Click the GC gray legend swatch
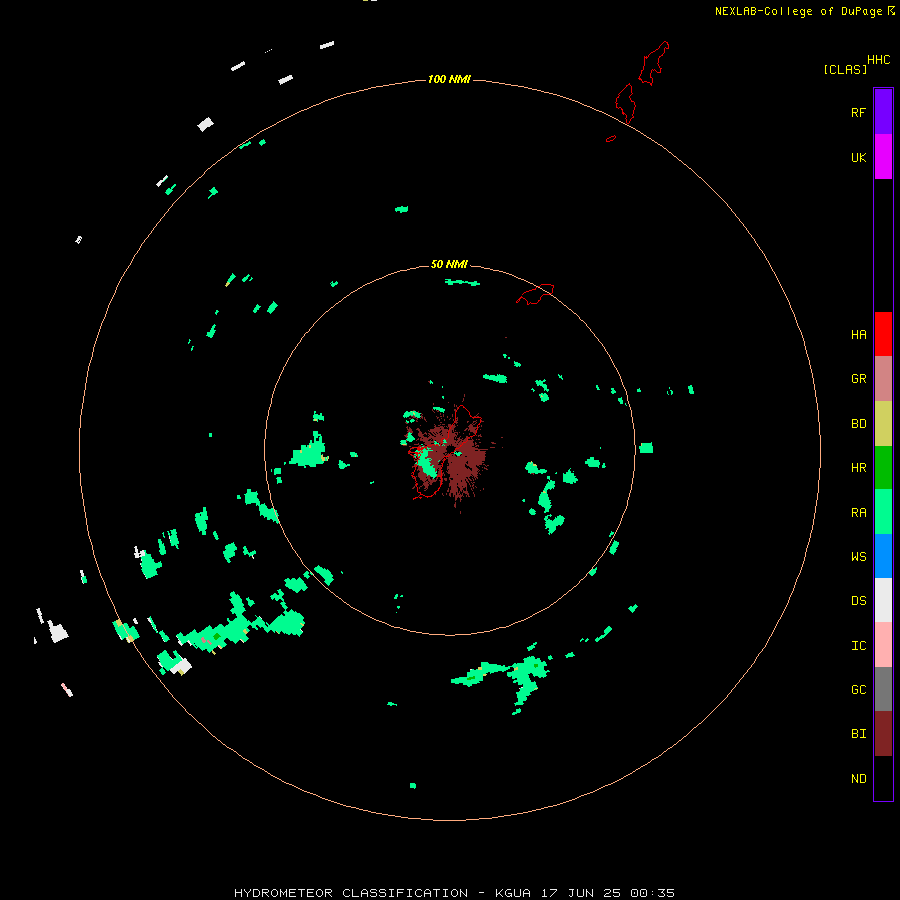Image resolution: width=900 pixels, height=900 pixels. 883,689
